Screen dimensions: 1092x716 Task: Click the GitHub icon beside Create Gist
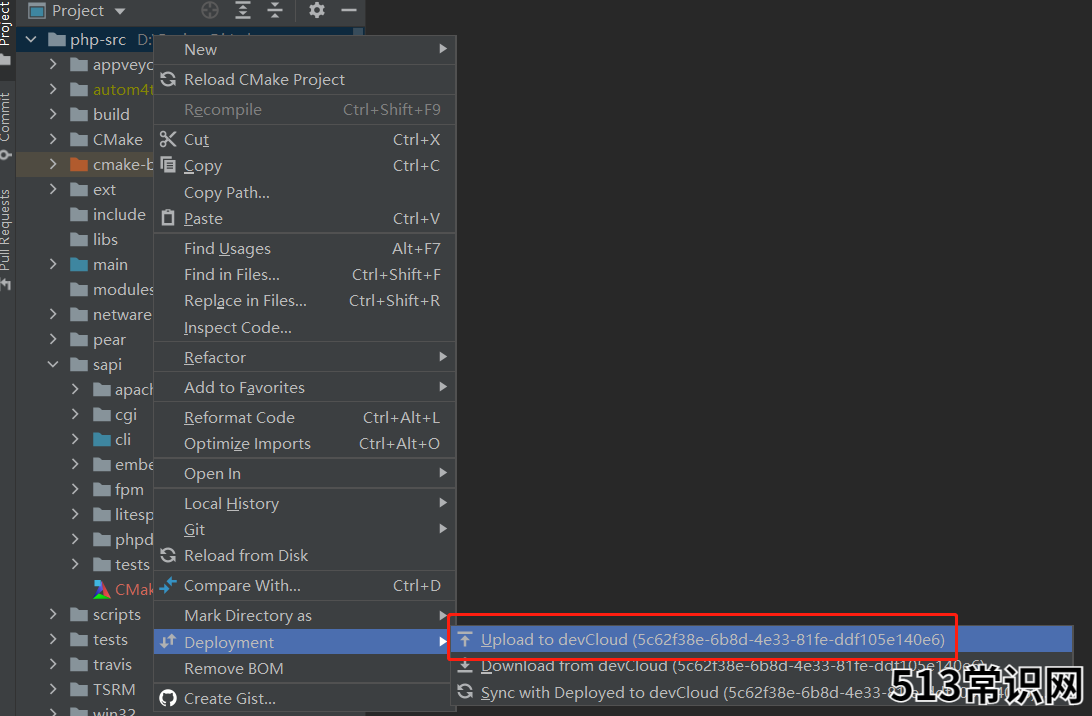click(x=168, y=698)
